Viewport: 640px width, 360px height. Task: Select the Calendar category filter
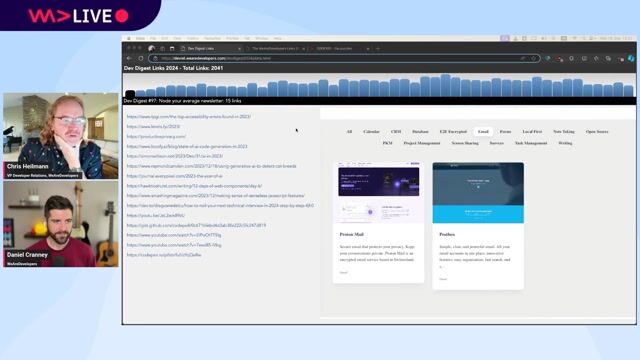coord(371,131)
